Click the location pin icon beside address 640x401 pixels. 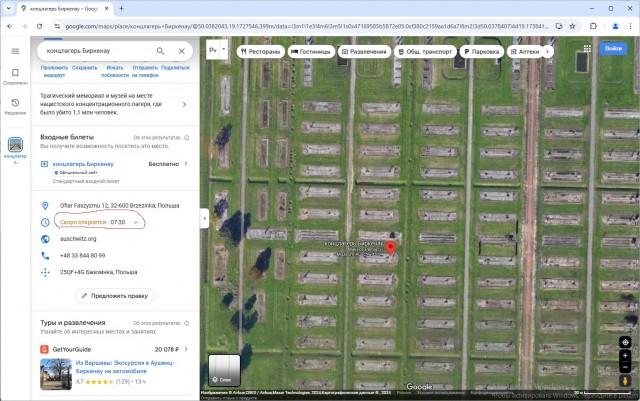pyautogui.click(x=45, y=206)
